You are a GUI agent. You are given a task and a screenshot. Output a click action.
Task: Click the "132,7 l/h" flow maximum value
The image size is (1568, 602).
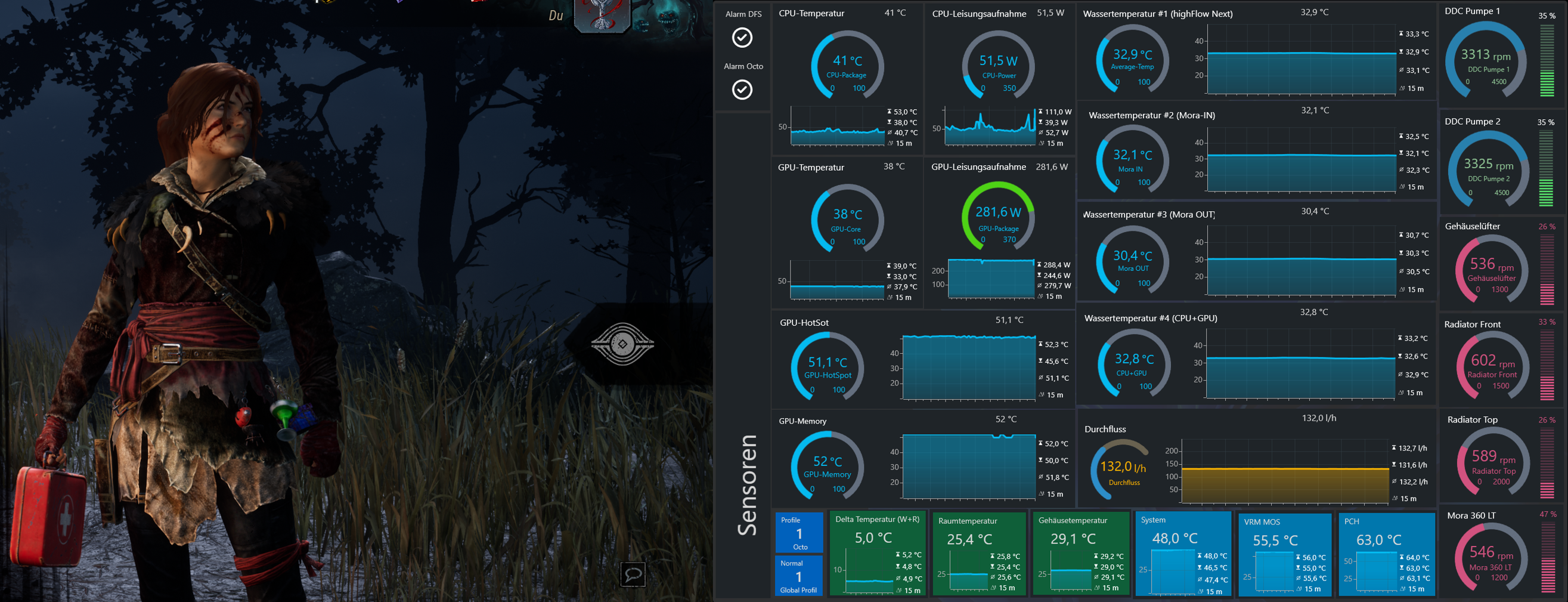pyautogui.click(x=1412, y=448)
